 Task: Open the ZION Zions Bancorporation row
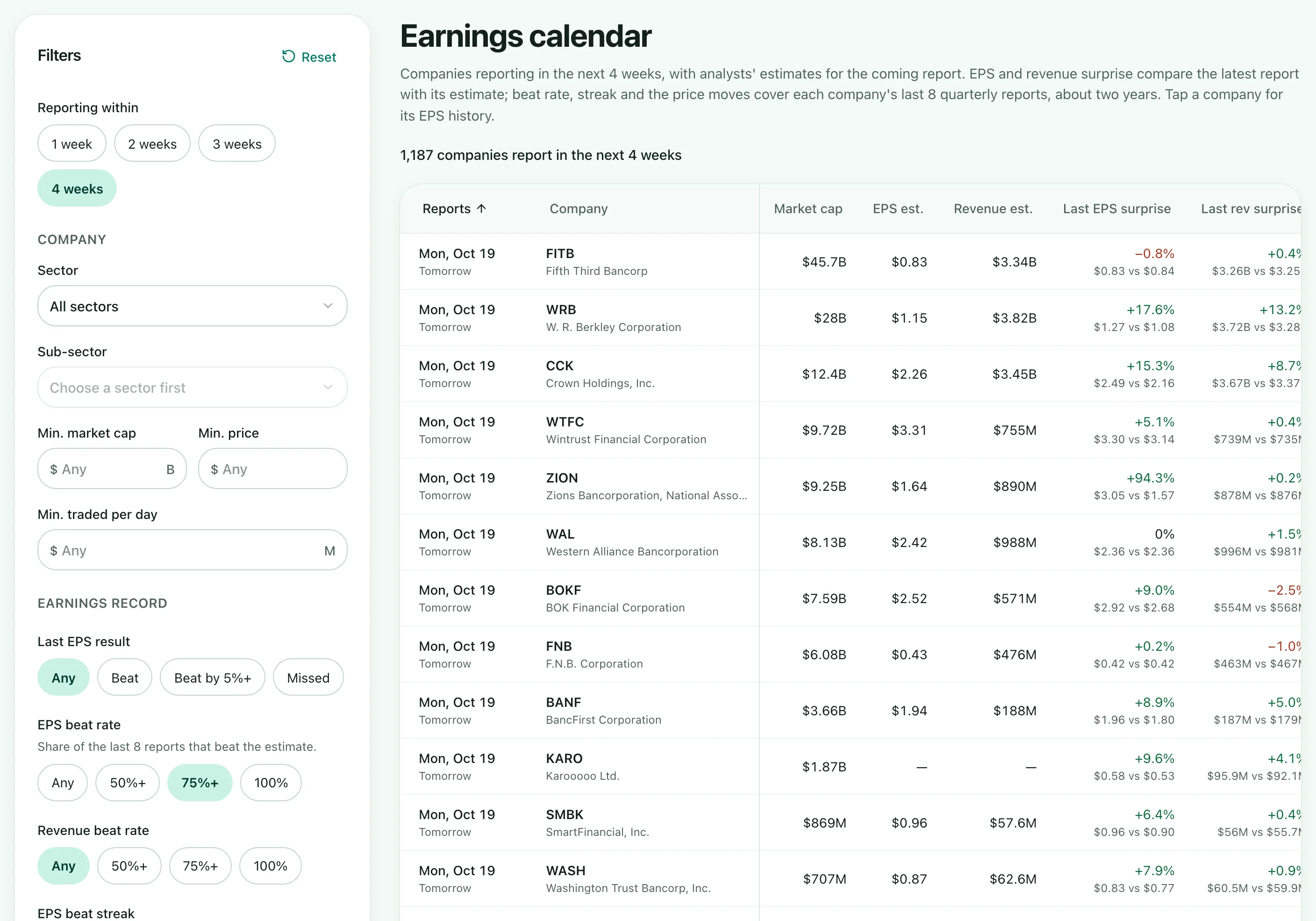coord(850,486)
